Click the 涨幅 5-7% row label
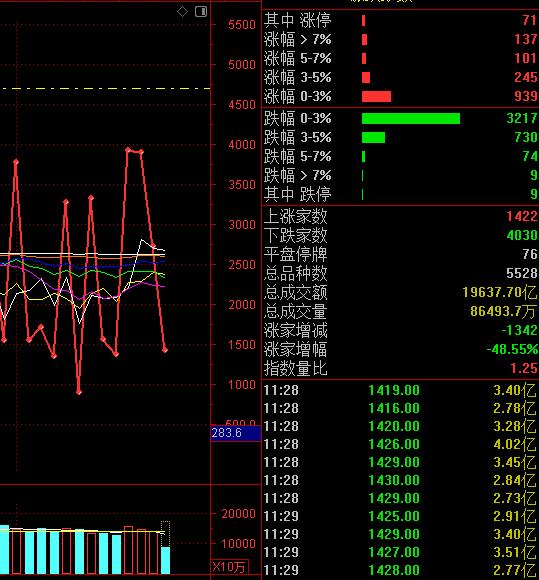 coord(297,58)
